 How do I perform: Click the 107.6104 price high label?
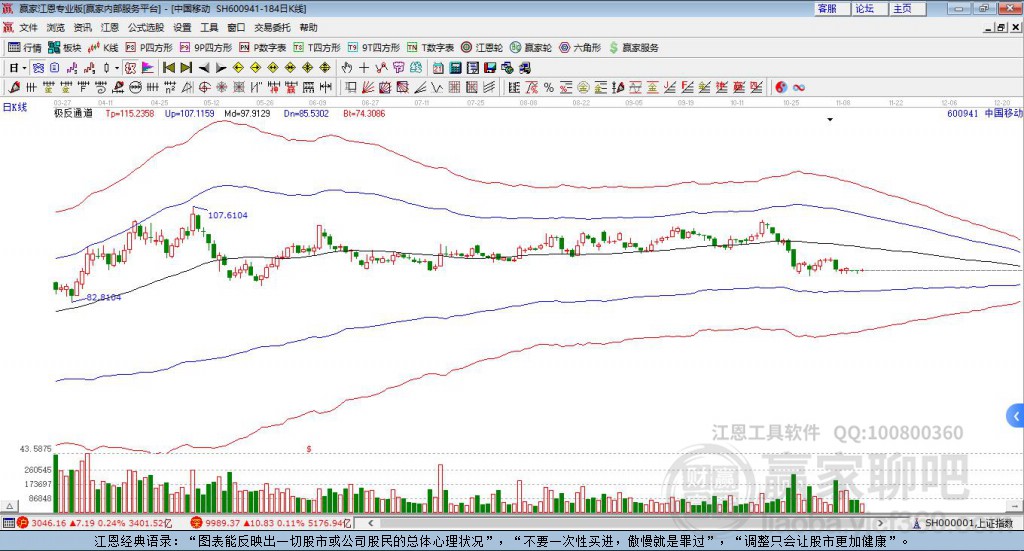click(x=228, y=215)
